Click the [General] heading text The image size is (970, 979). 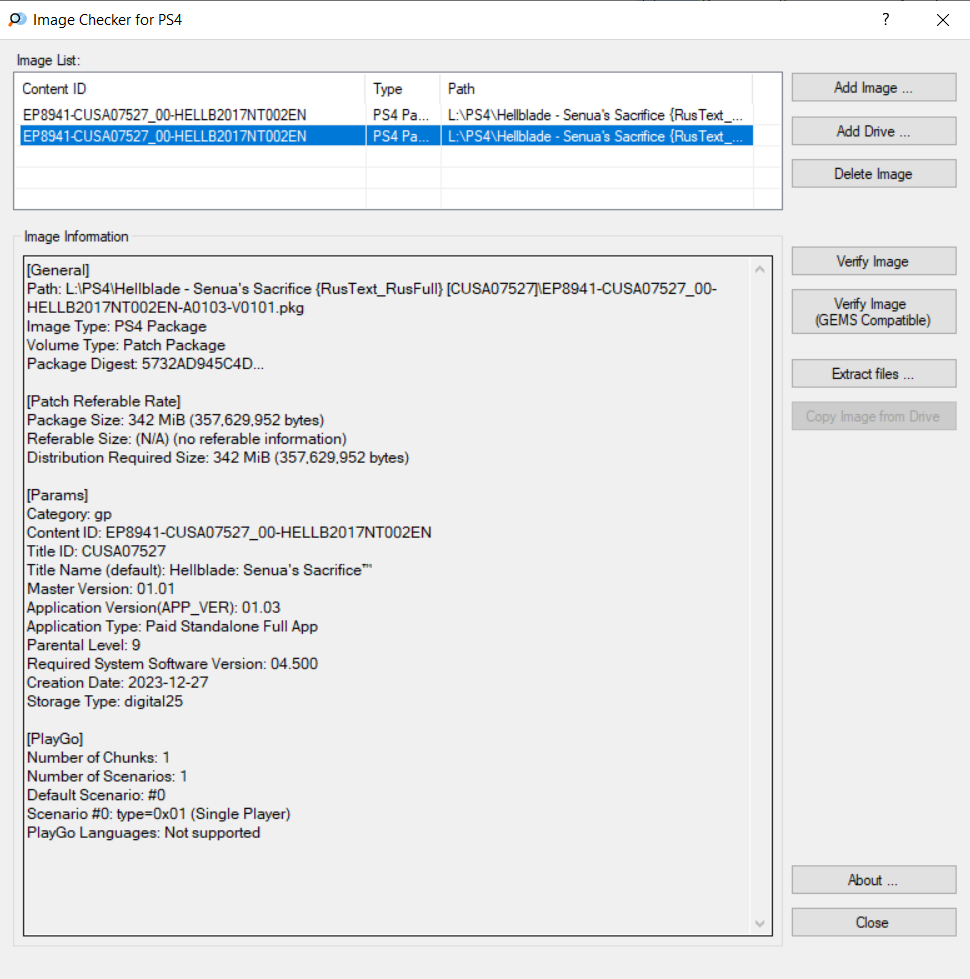coord(58,270)
